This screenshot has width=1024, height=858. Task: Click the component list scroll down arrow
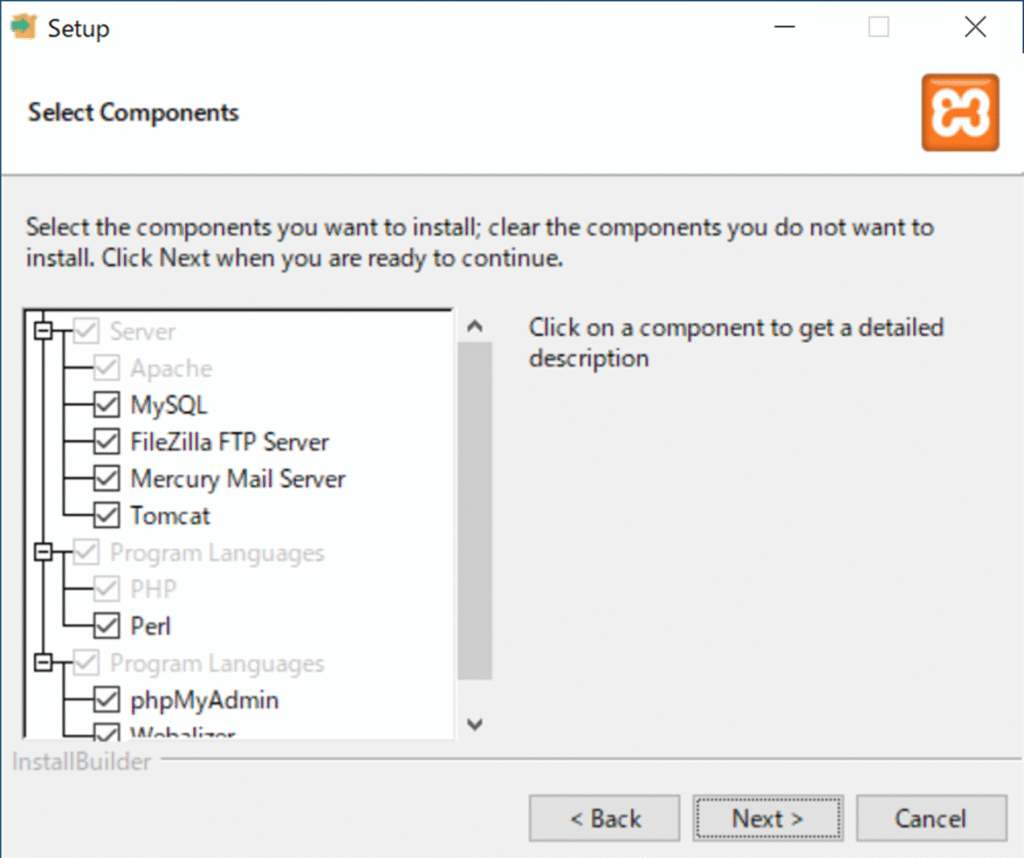click(x=475, y=724)
